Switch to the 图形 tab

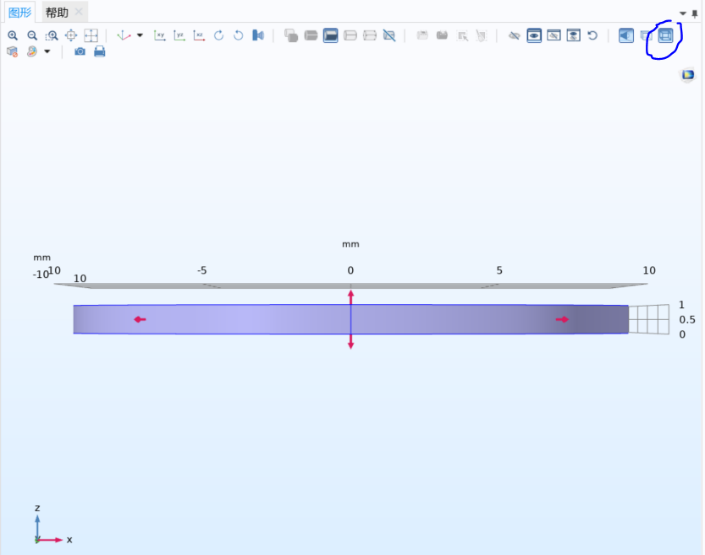coord(20,12)
